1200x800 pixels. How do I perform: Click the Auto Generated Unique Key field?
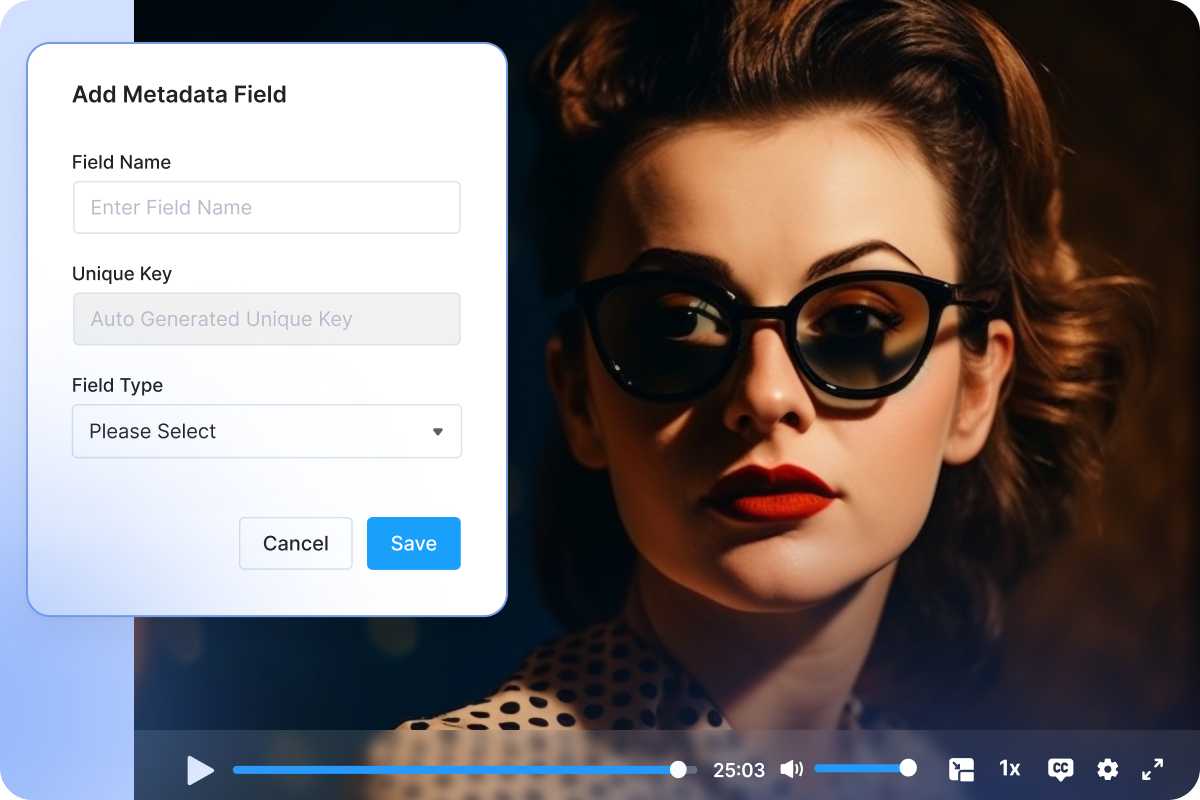(x=266, y=319)
